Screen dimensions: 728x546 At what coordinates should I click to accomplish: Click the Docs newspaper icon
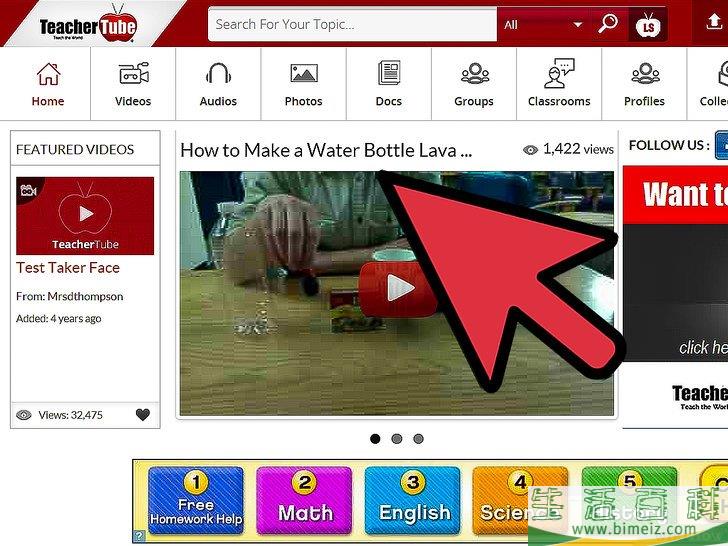tap(389, 73)
